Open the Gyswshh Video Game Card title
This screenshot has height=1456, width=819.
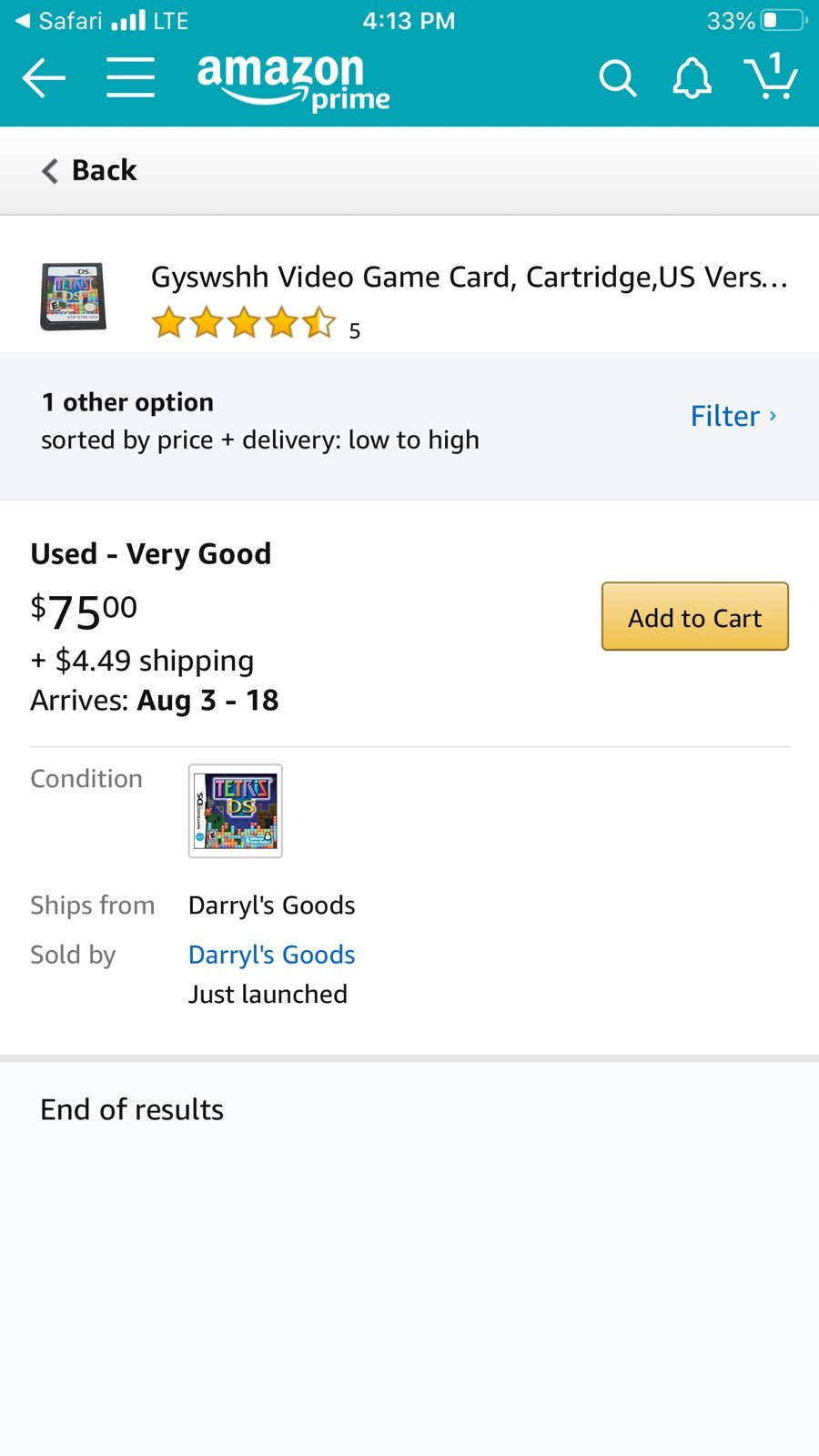(x=470, y=277)
